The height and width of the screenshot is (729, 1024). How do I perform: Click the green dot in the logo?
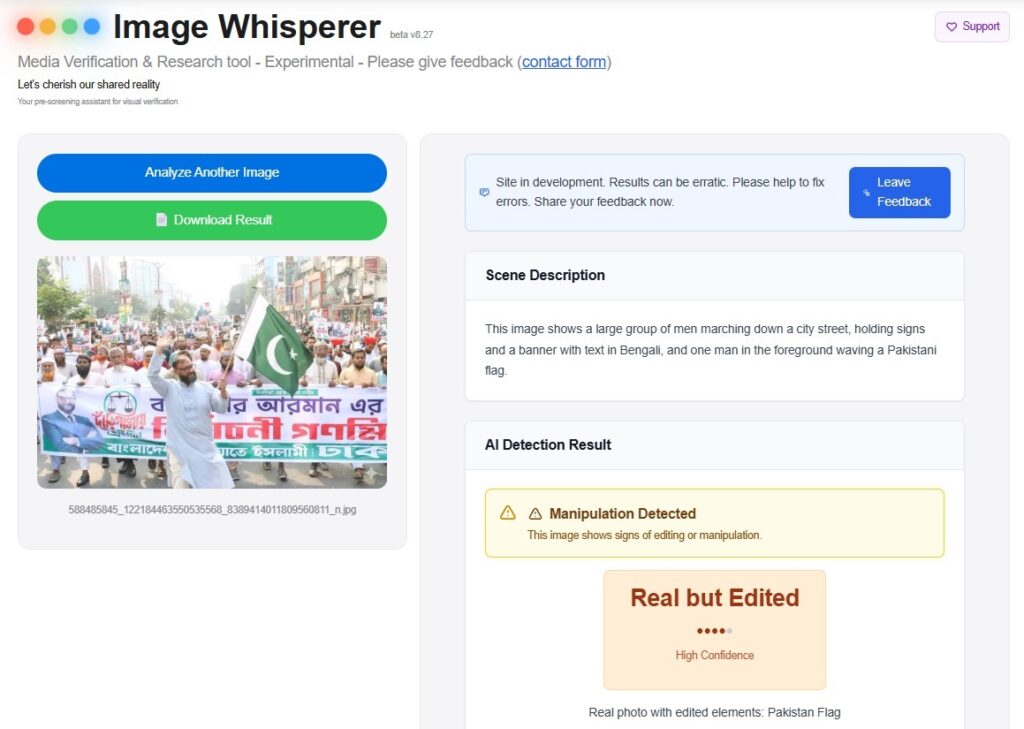[x=70, y=27]
